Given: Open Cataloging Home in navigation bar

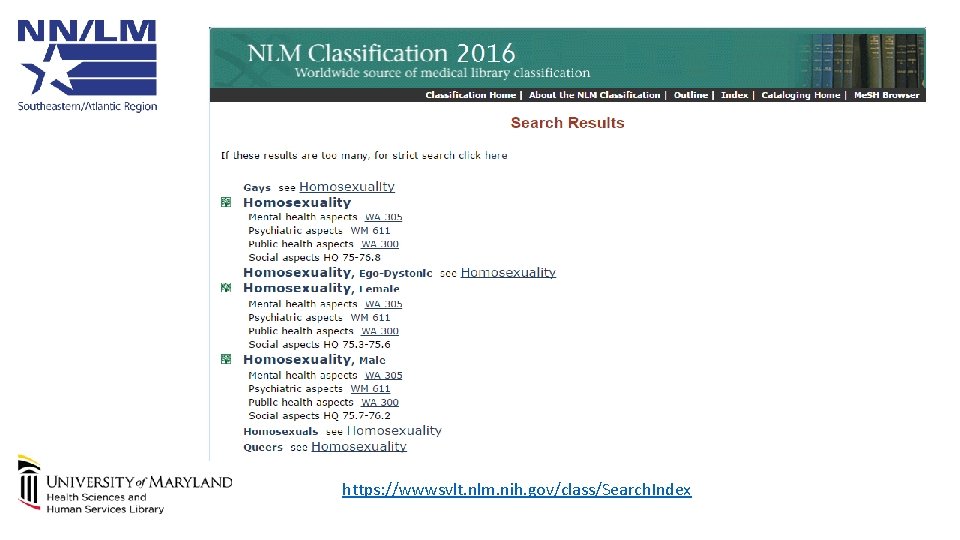Looking at the screenshot, I should click(800, 95).
